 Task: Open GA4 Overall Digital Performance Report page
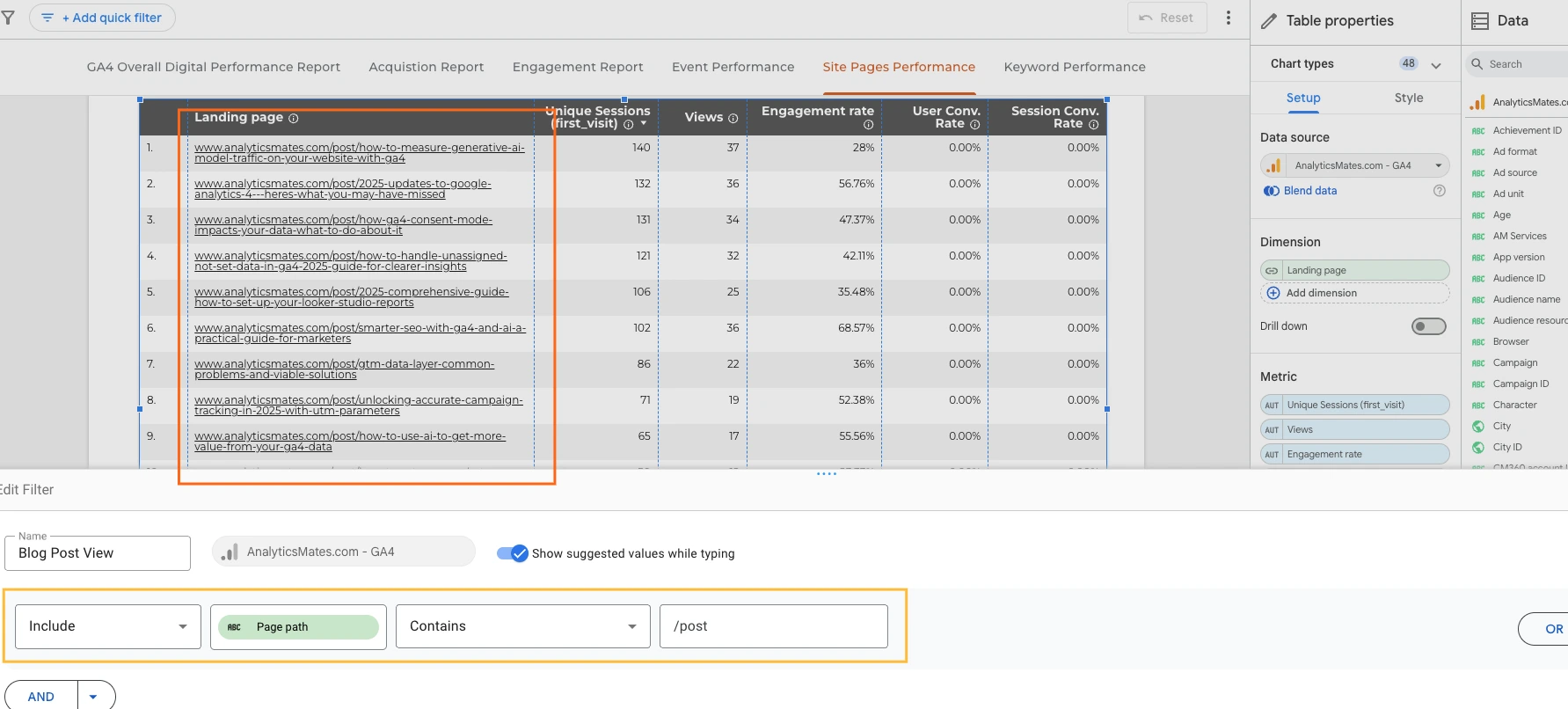click(x=214, y=67)
